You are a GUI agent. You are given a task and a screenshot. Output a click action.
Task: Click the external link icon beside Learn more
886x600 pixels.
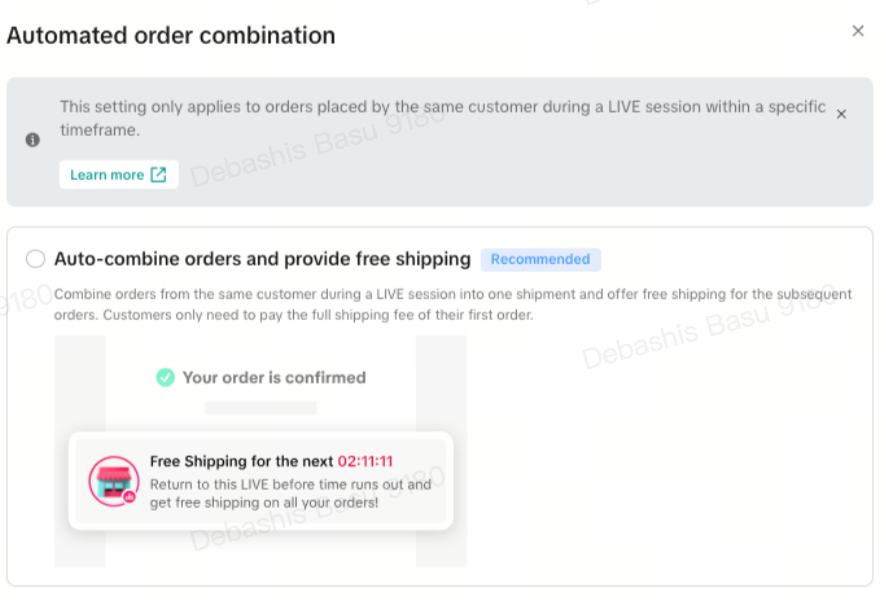coord(158,175)
